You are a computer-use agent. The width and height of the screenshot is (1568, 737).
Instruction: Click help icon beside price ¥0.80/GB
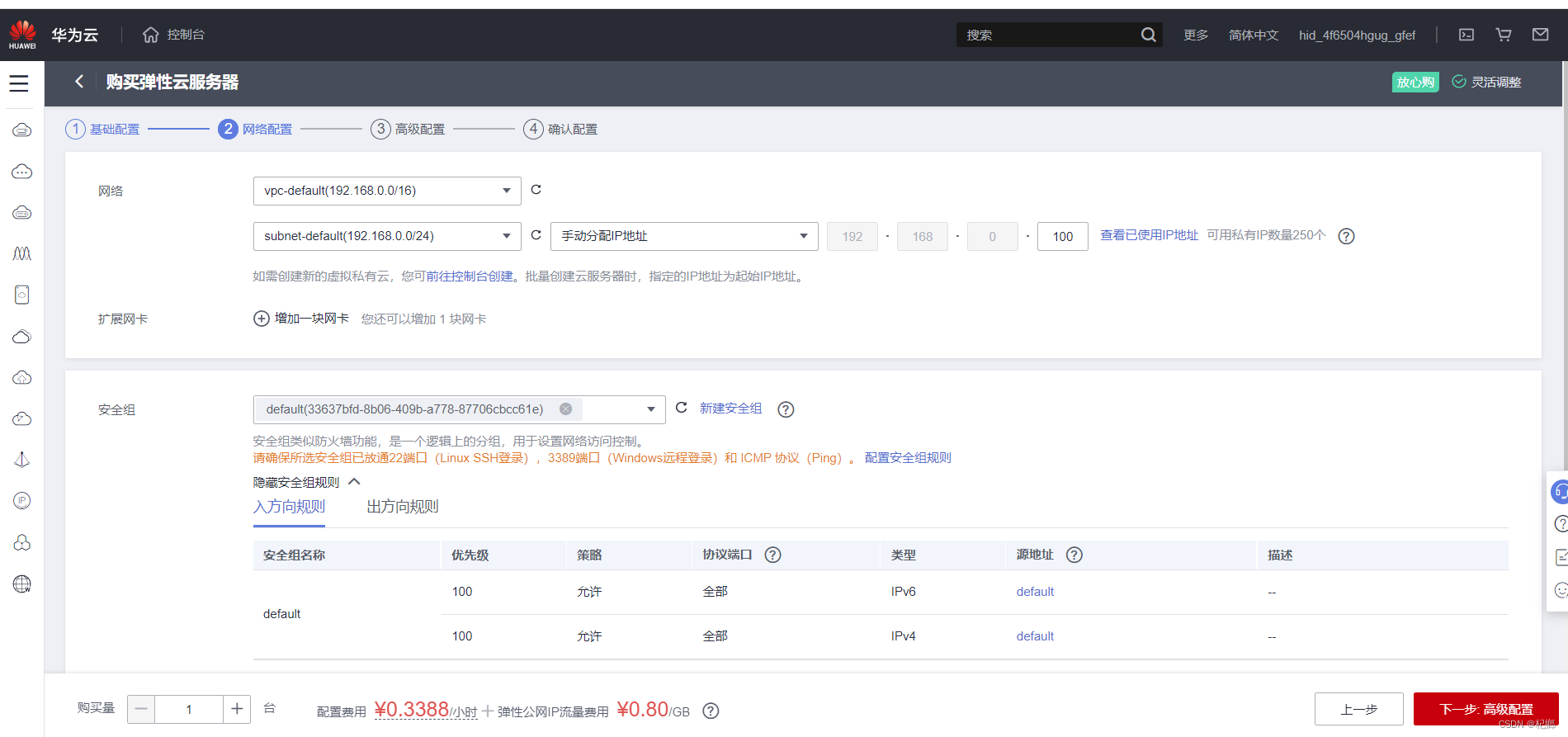click(711, 711)
